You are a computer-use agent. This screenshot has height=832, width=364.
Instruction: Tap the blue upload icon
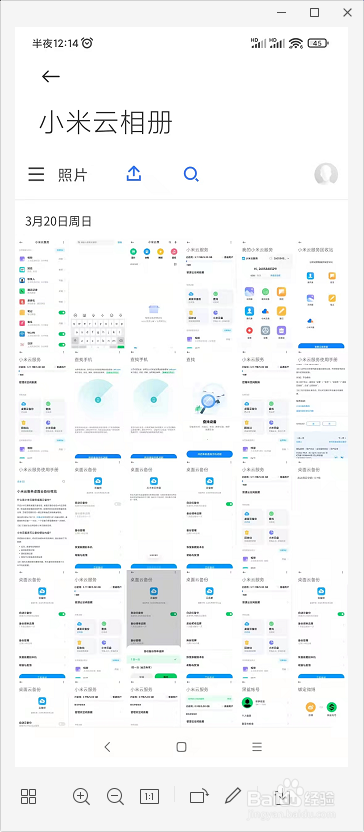click(x=134, y=174)
